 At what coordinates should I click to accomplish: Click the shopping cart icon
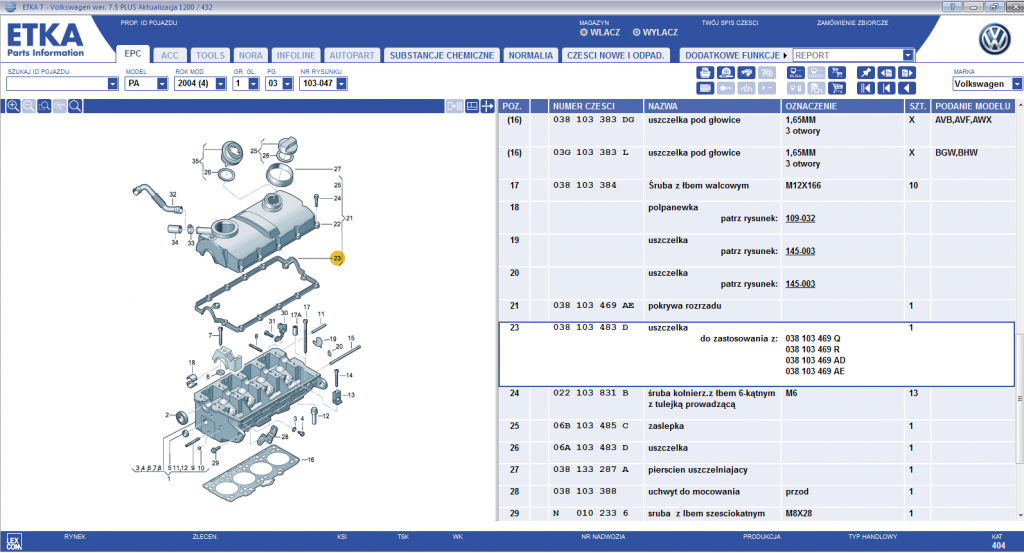[x=837, y=88]
